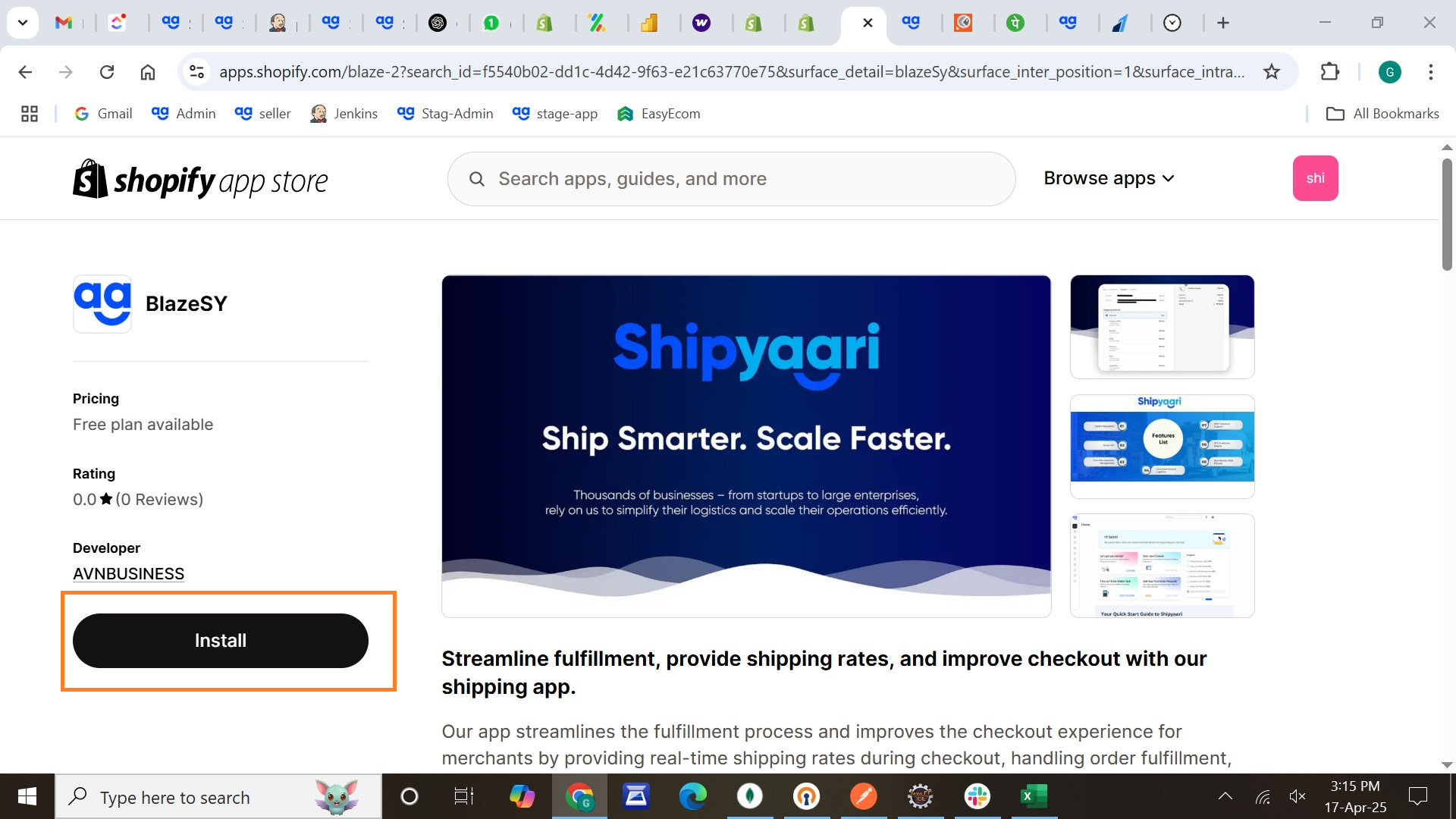Open the browser Extensions puzzle icon
This screenshot has height=819, width=1456.
click(1330, 72)
